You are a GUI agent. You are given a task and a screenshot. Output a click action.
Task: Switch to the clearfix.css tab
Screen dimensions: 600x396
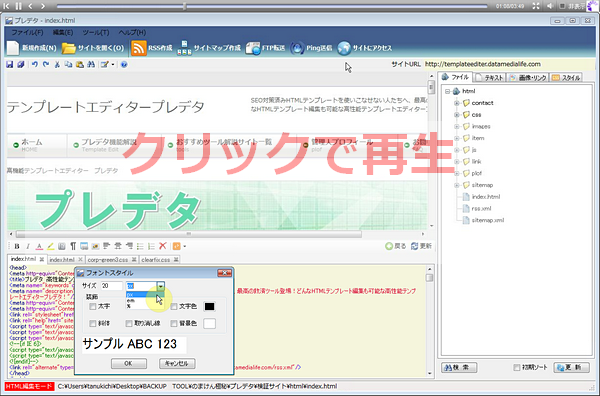160,260
